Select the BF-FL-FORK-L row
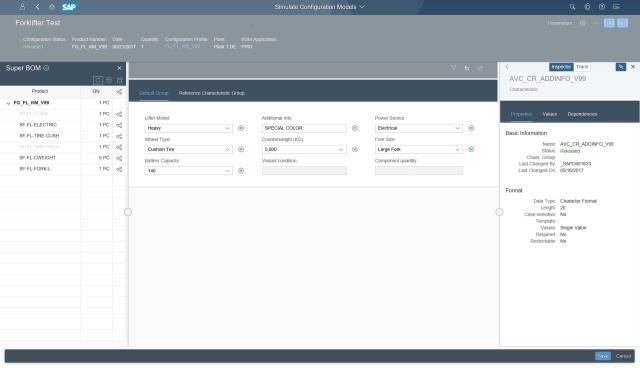Viewport: 640px width, 368px height. (x=63, y=169)
